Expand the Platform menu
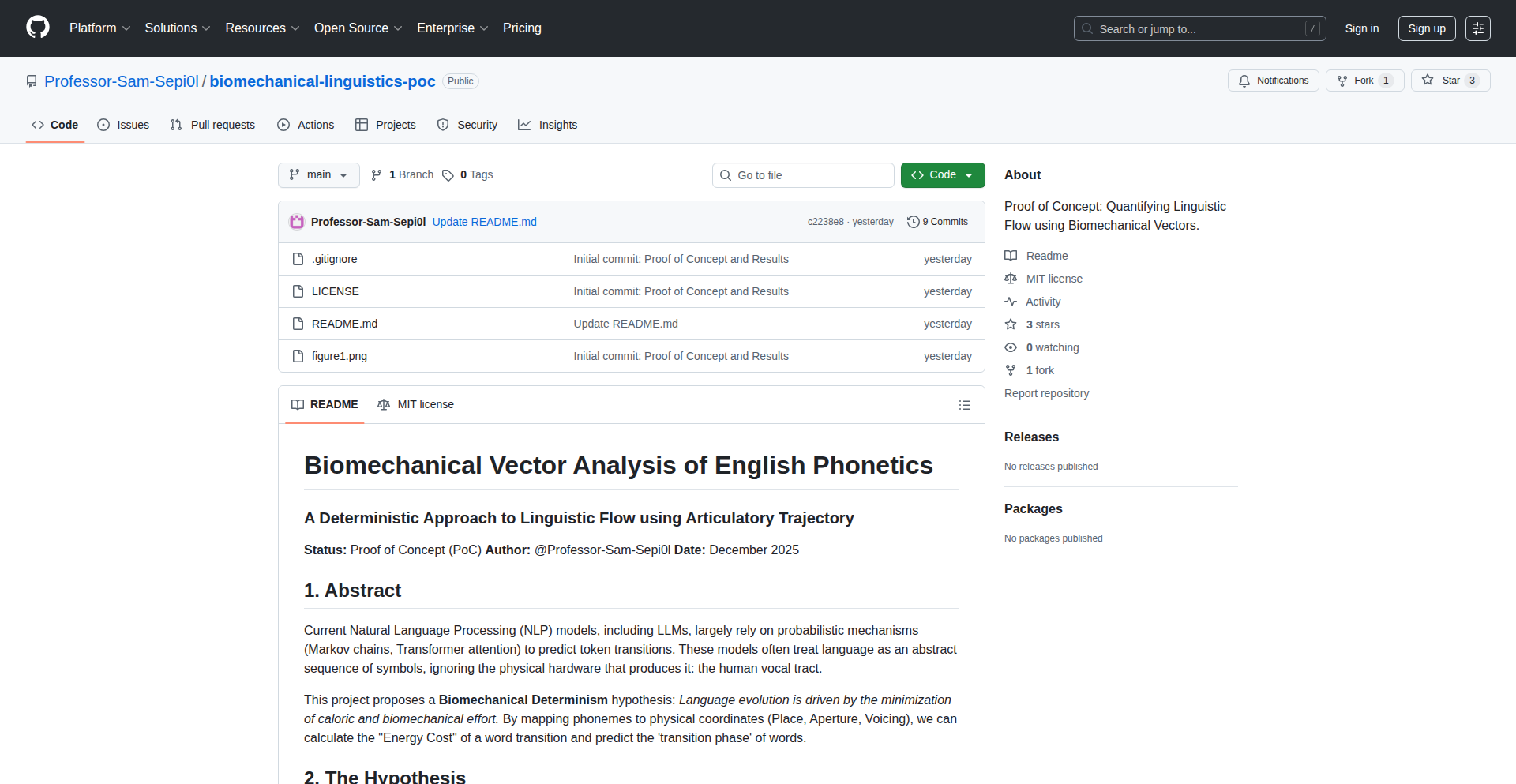1516x784 pixels. pos(99,28)
